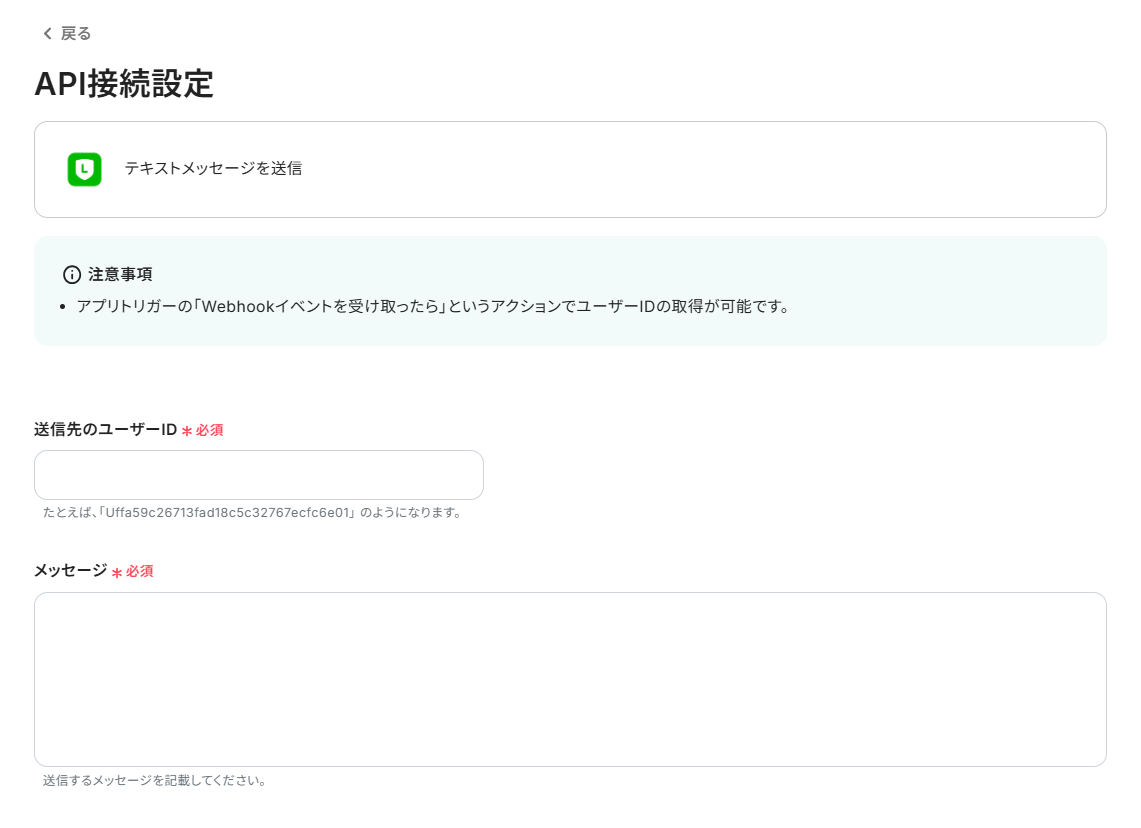Click the 送信するメッセージを記載してください helper text
This screenshot has width=1141, height=828.
[x=153, y=781]
